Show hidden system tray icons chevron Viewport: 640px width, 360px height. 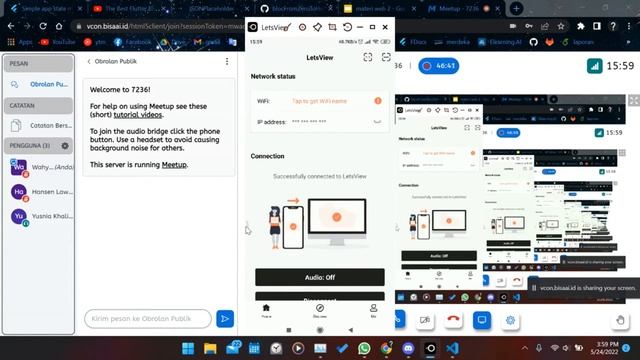tap(524, 348)
